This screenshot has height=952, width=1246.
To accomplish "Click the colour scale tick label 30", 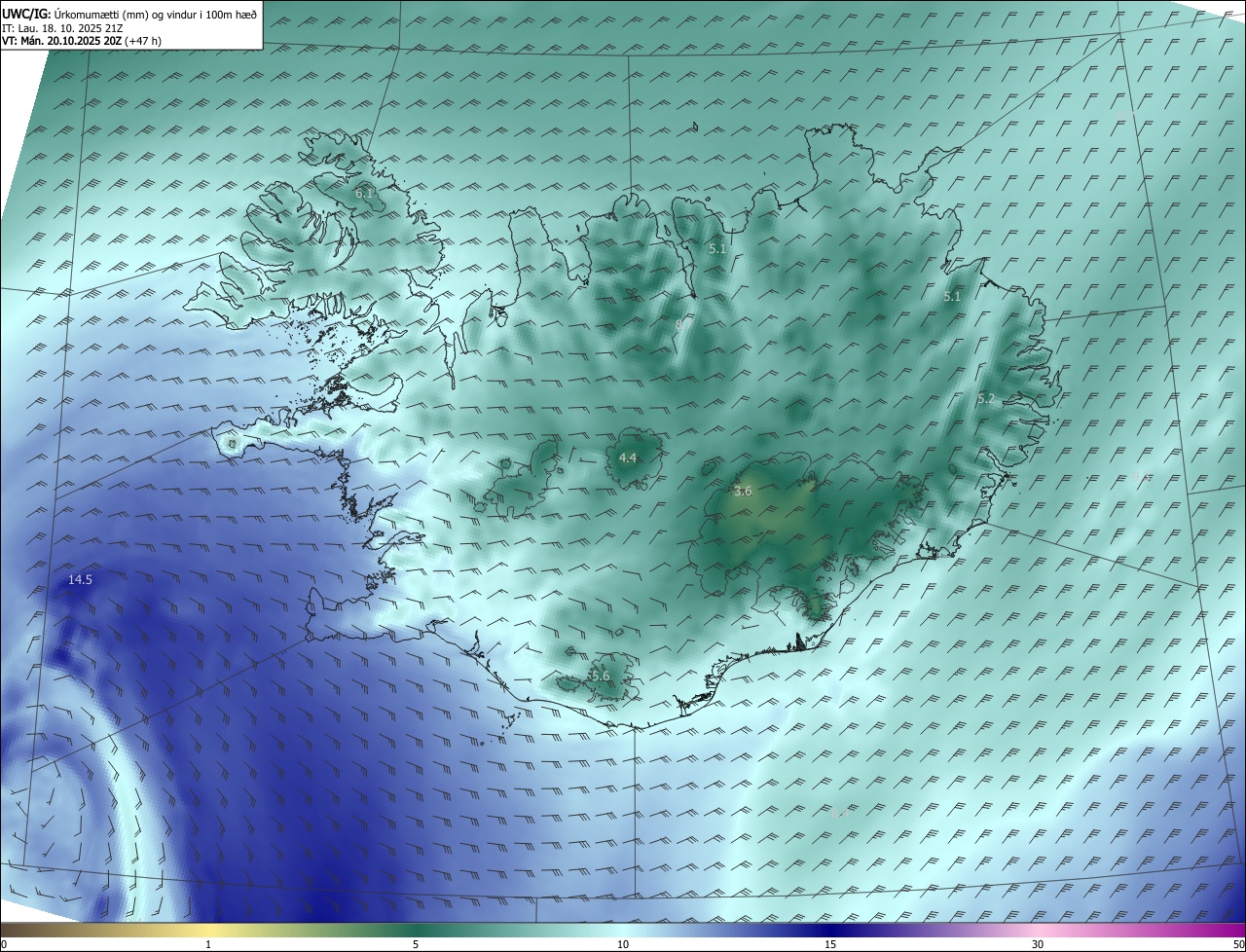I will pos(1038,945).
